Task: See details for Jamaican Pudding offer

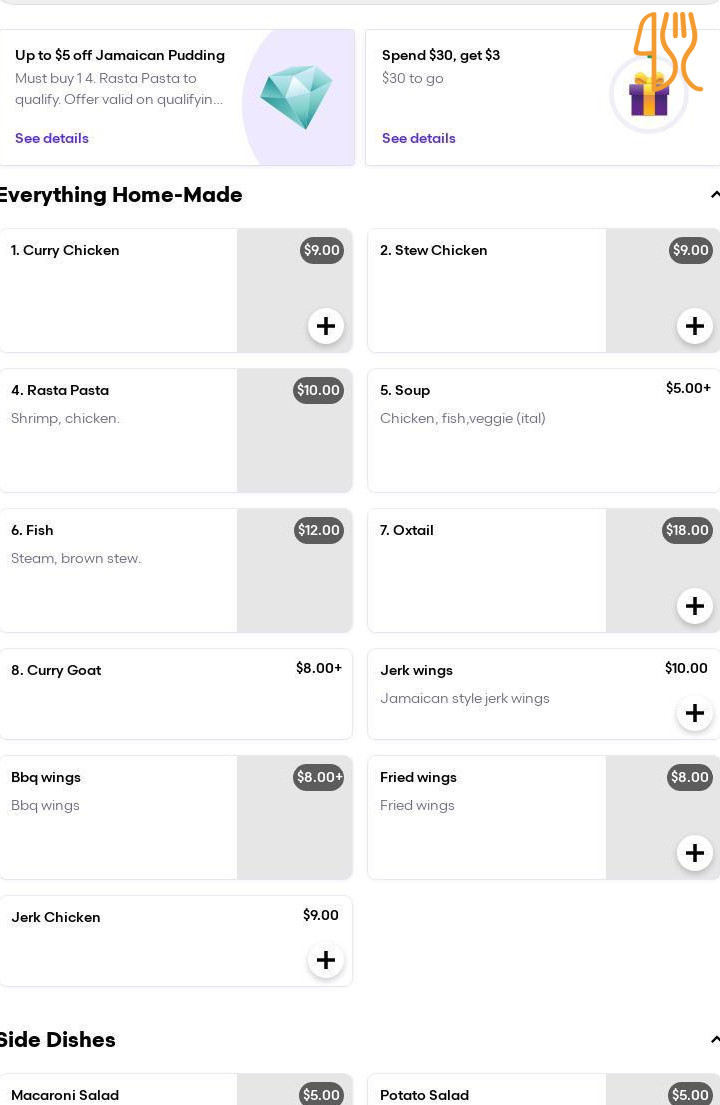Action: 52,138
